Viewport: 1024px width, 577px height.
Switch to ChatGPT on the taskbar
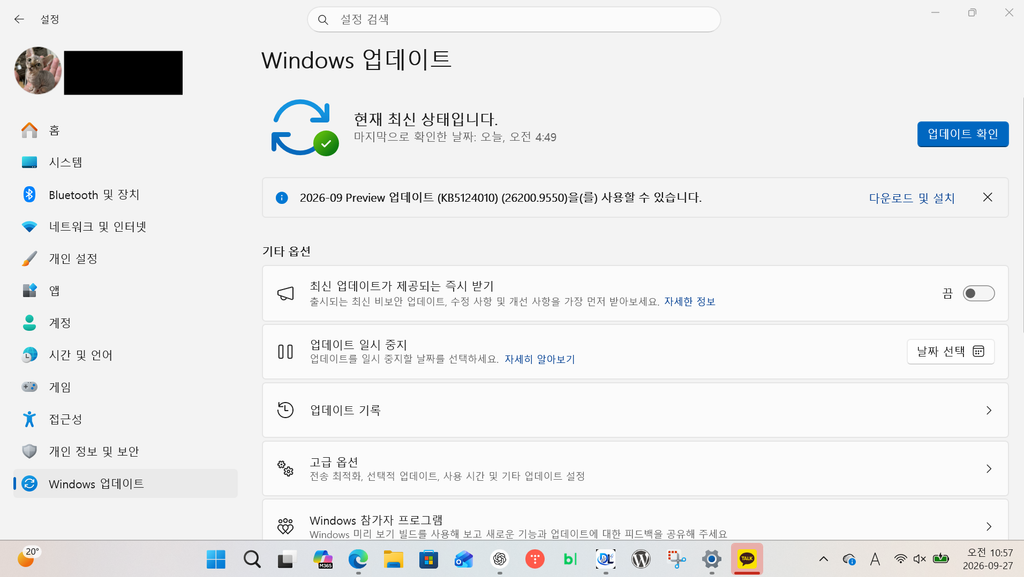[500, 559]
